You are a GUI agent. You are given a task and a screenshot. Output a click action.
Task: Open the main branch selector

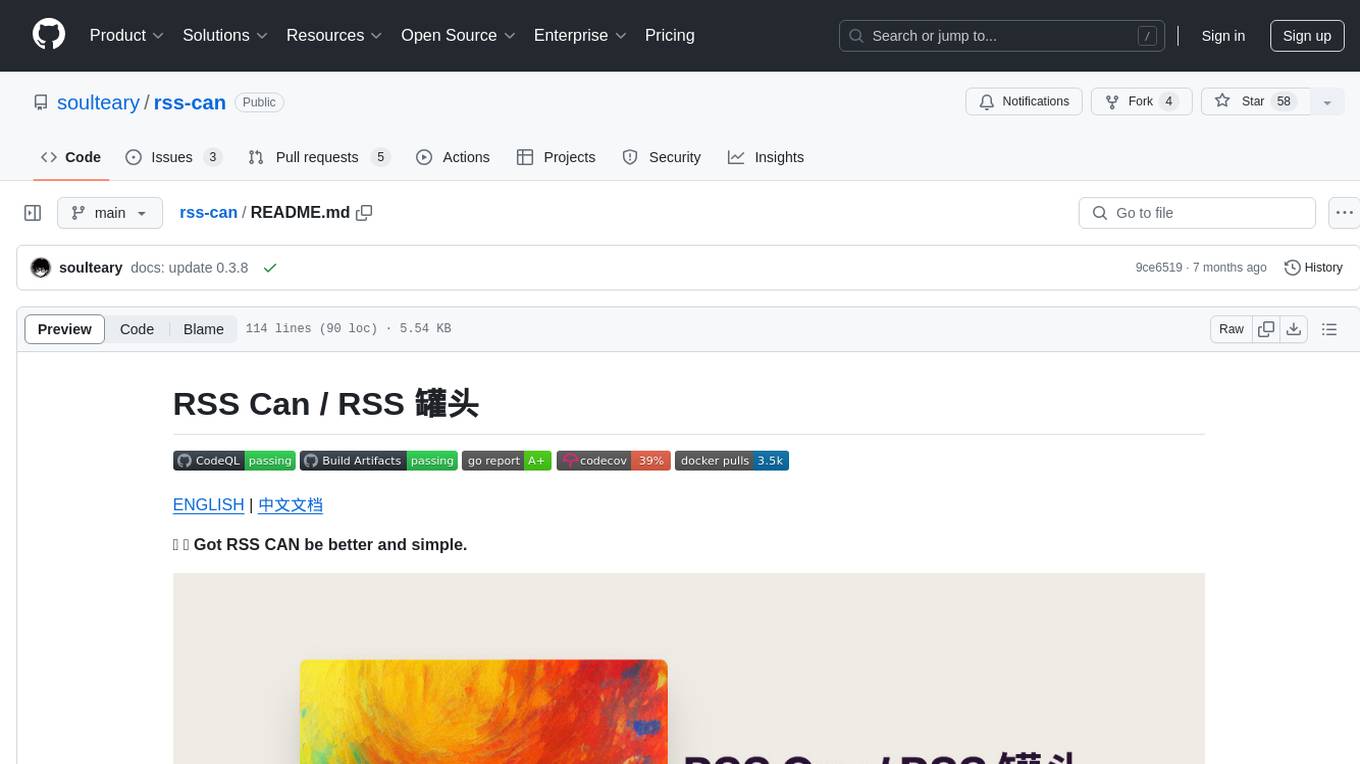pos(110,213)
